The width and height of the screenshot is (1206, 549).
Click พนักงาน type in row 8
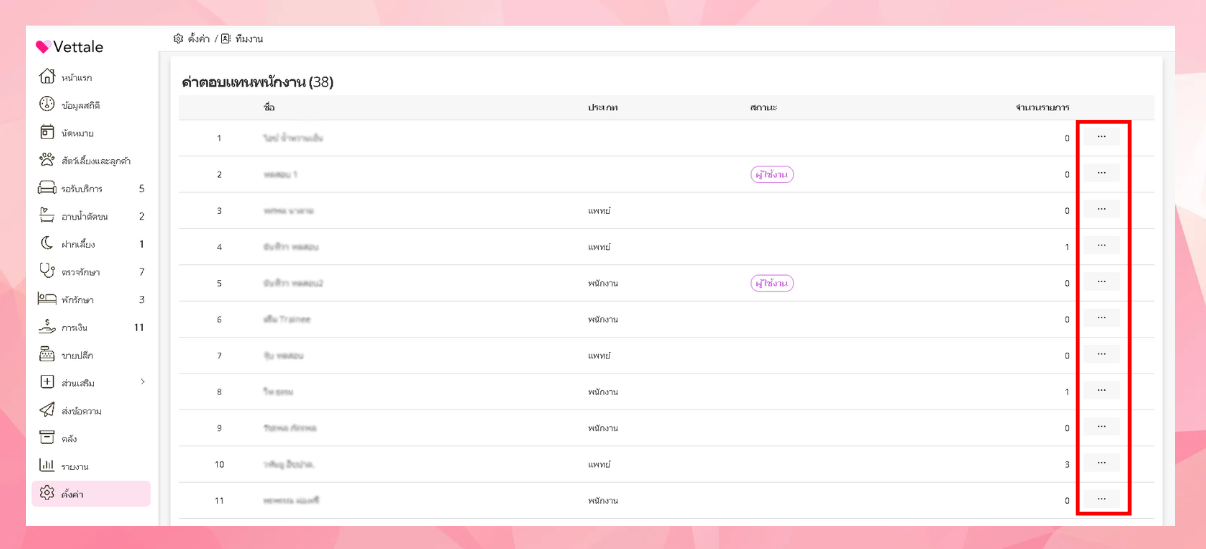[603, 392]
